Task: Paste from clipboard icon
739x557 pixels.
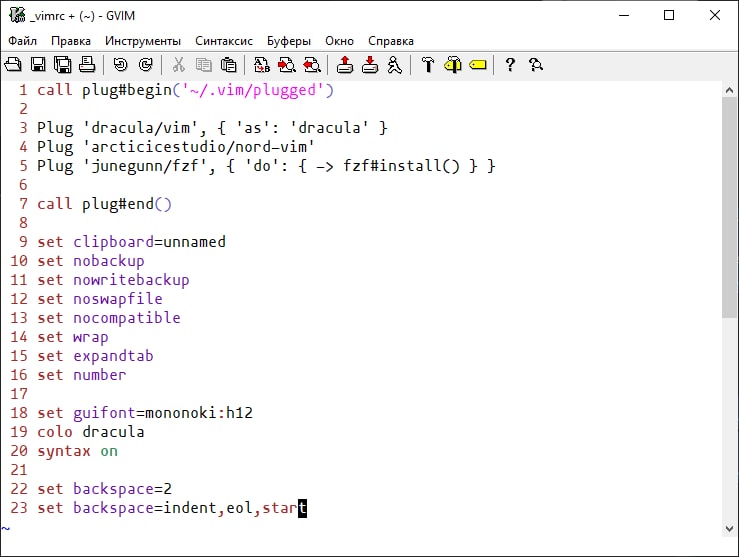Action: [229, 65]
